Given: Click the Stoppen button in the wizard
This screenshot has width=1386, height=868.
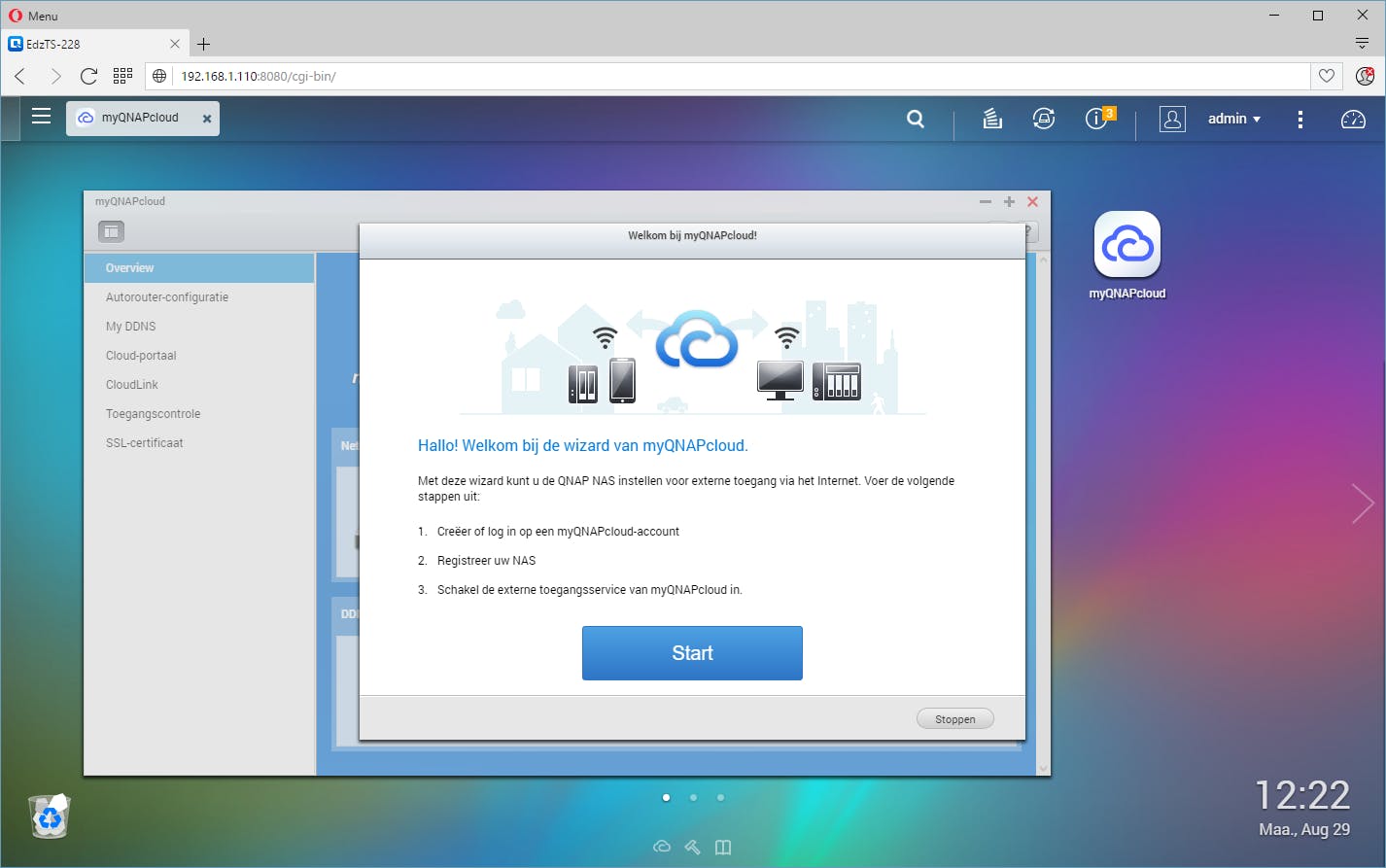Looking at the screenshot, I should coord(955,719).
